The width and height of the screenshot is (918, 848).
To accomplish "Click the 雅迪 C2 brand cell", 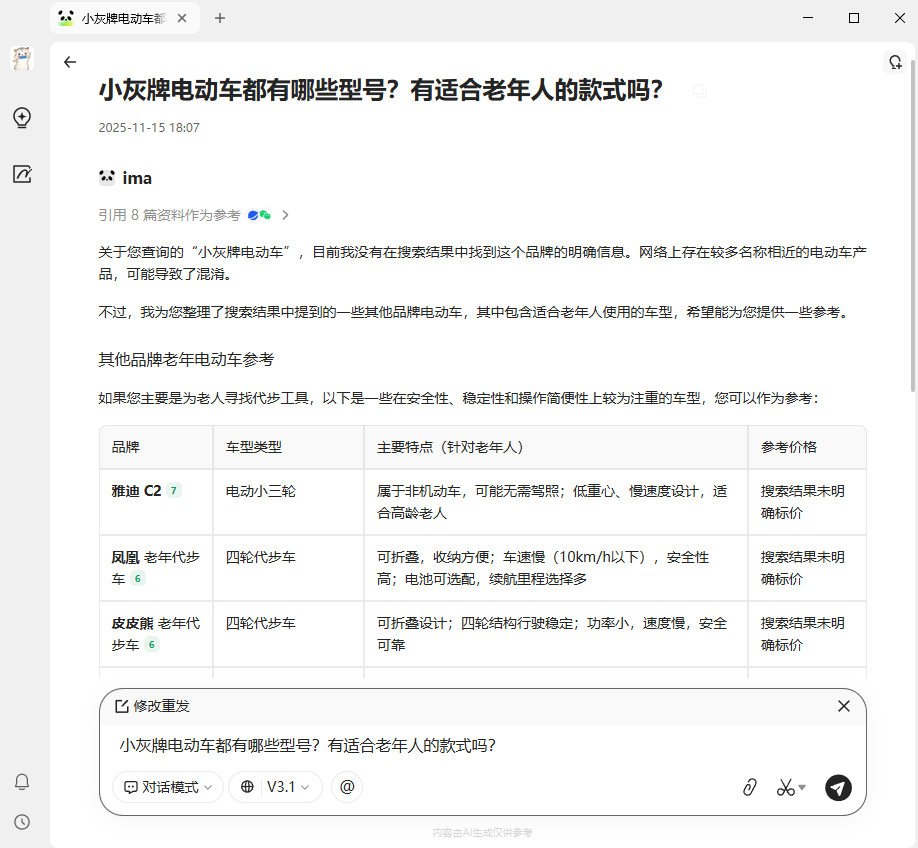I will coord(156,502).
